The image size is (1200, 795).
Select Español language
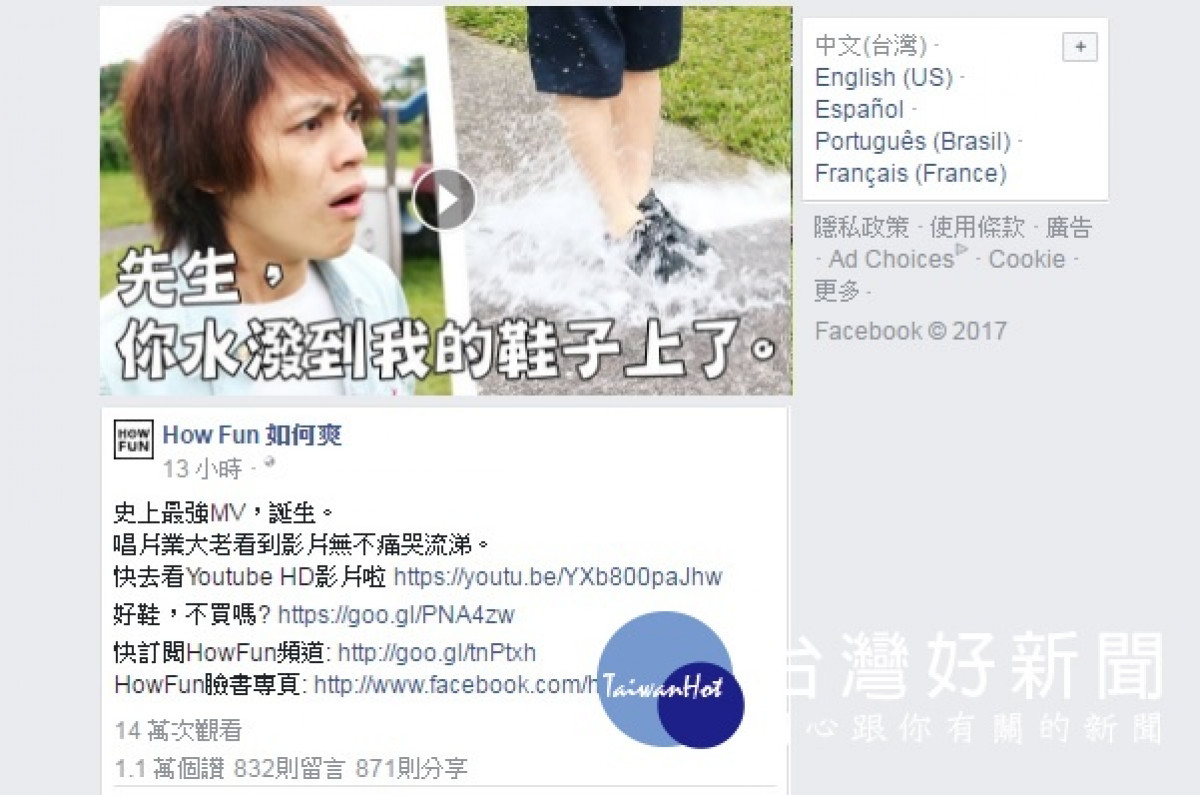(x=859, y=109)
